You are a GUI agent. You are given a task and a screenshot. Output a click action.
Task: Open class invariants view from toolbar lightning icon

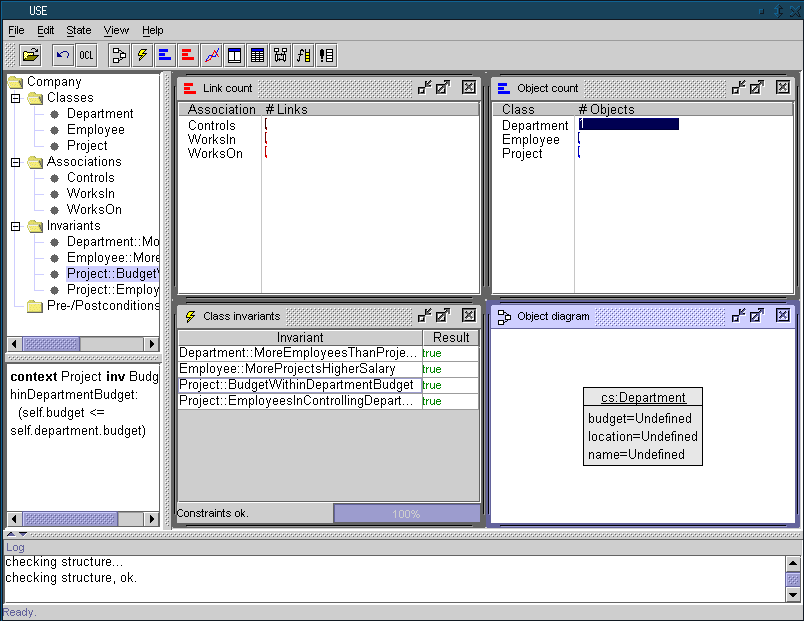click(142, 55)
